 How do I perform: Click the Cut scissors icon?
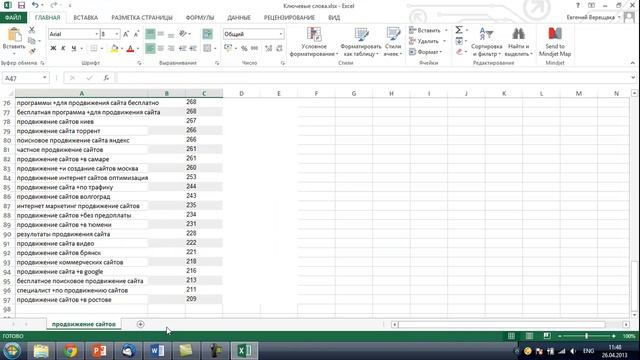(x=32, y=30)
